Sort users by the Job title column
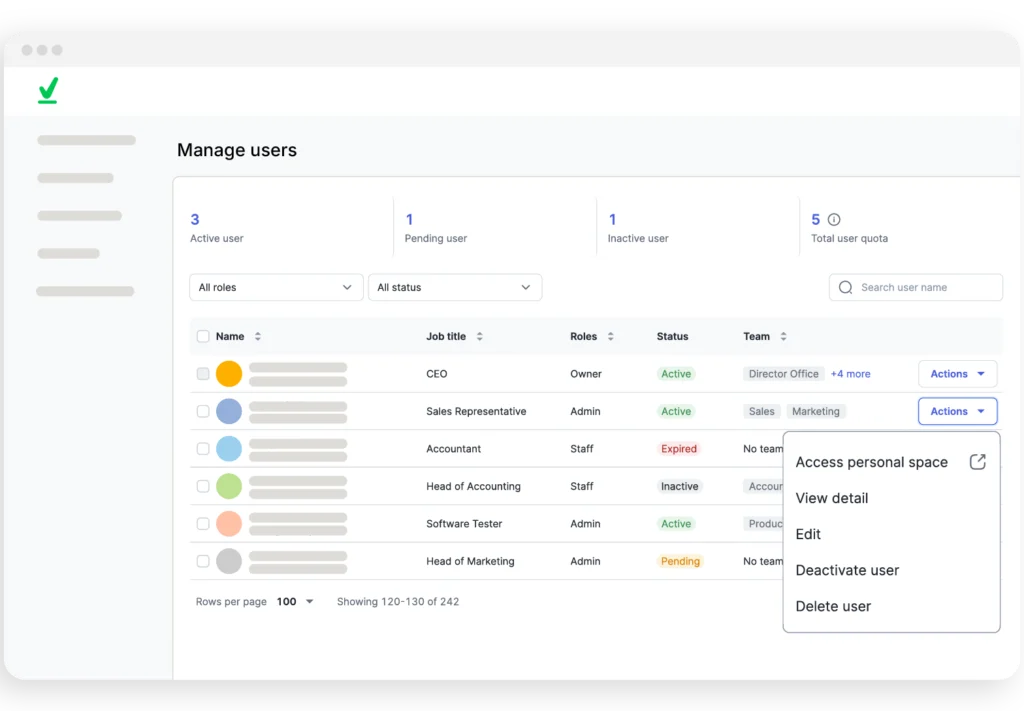The width and height of the screenshot is (1024, 711). coord(479,337)
